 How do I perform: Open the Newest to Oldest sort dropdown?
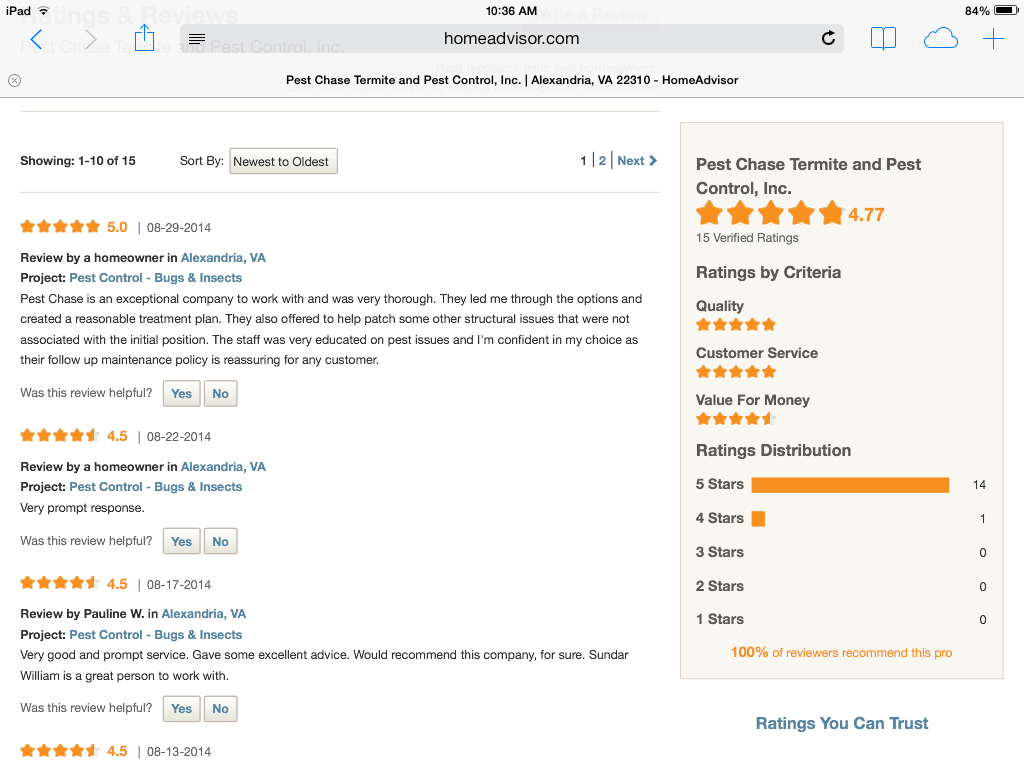tap(283, 161)
